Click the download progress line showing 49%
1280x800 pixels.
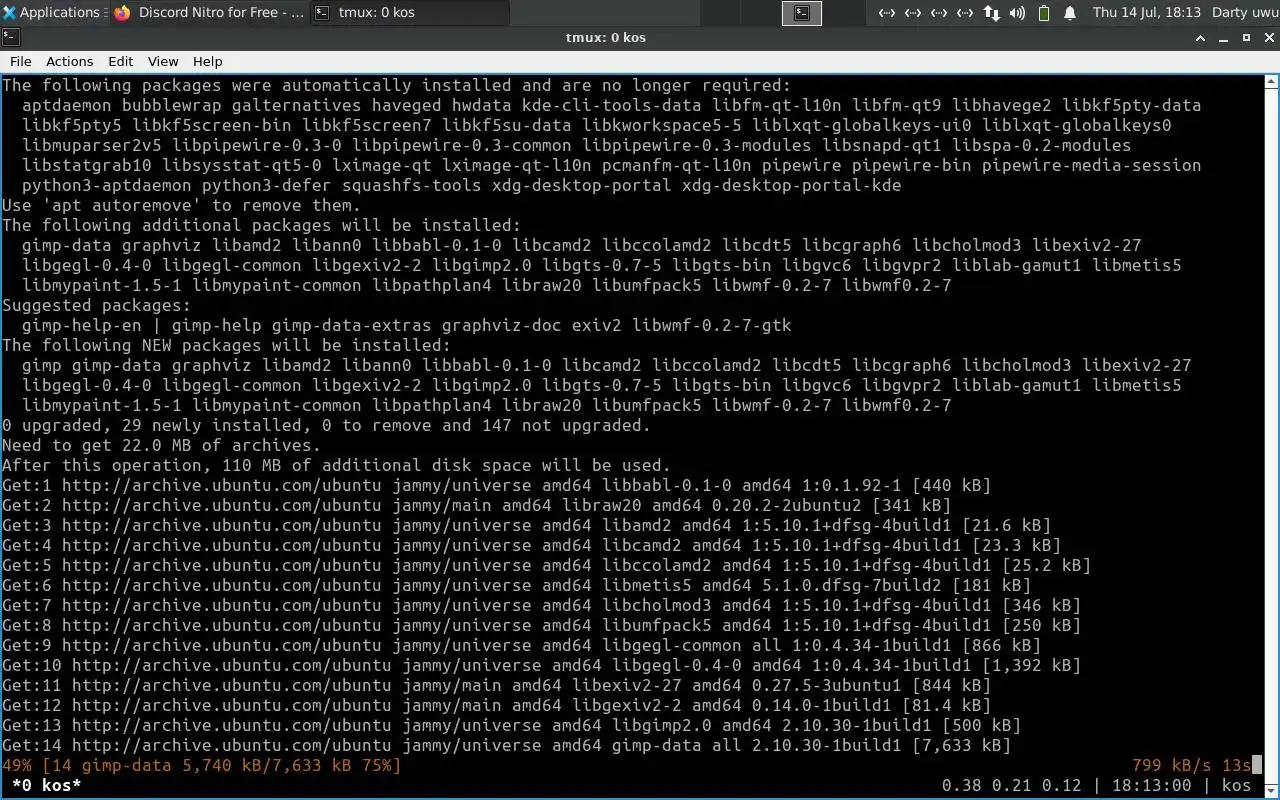click(x=201, y=766)
